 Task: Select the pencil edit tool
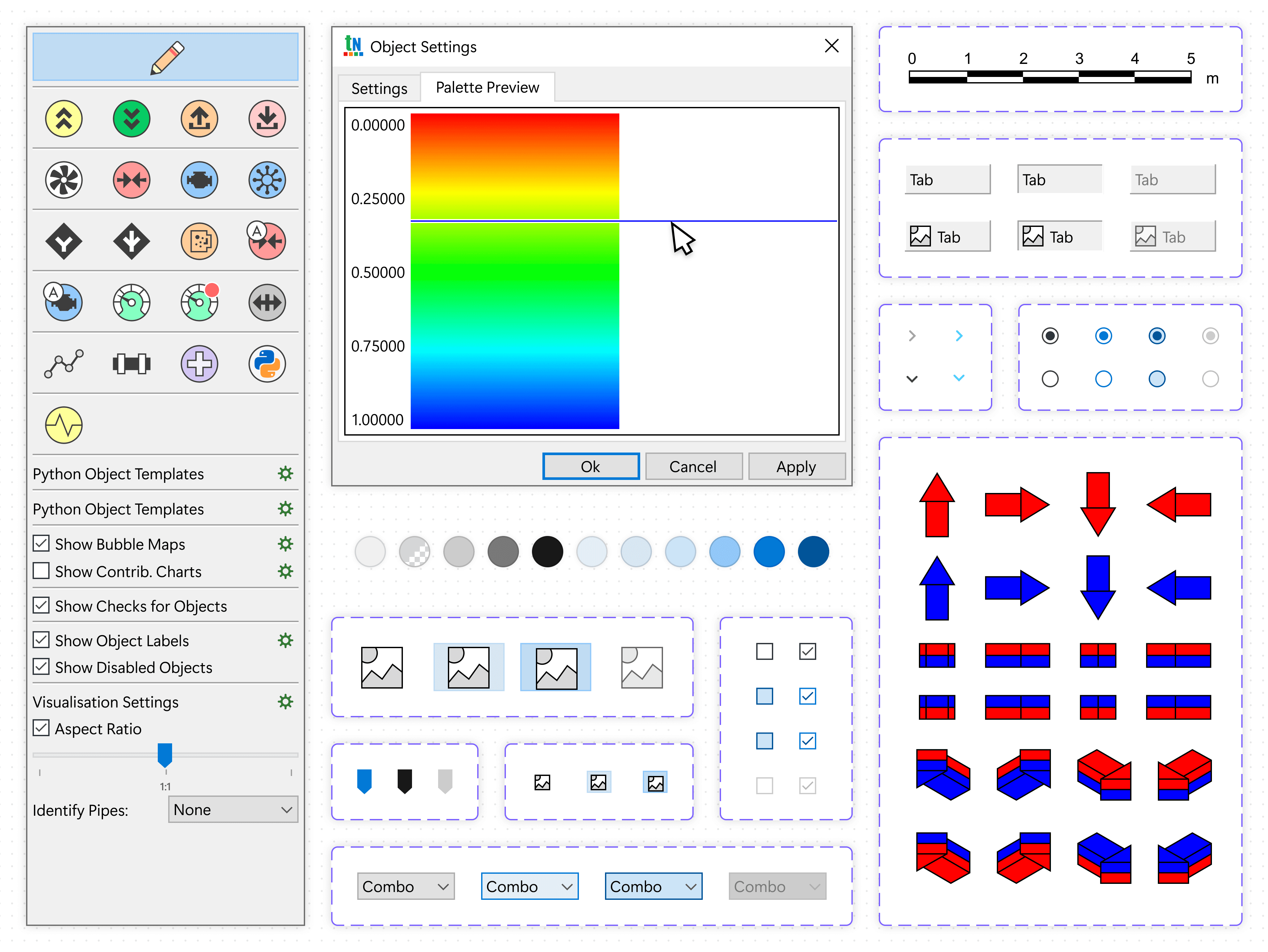click(x=165, y=57)
